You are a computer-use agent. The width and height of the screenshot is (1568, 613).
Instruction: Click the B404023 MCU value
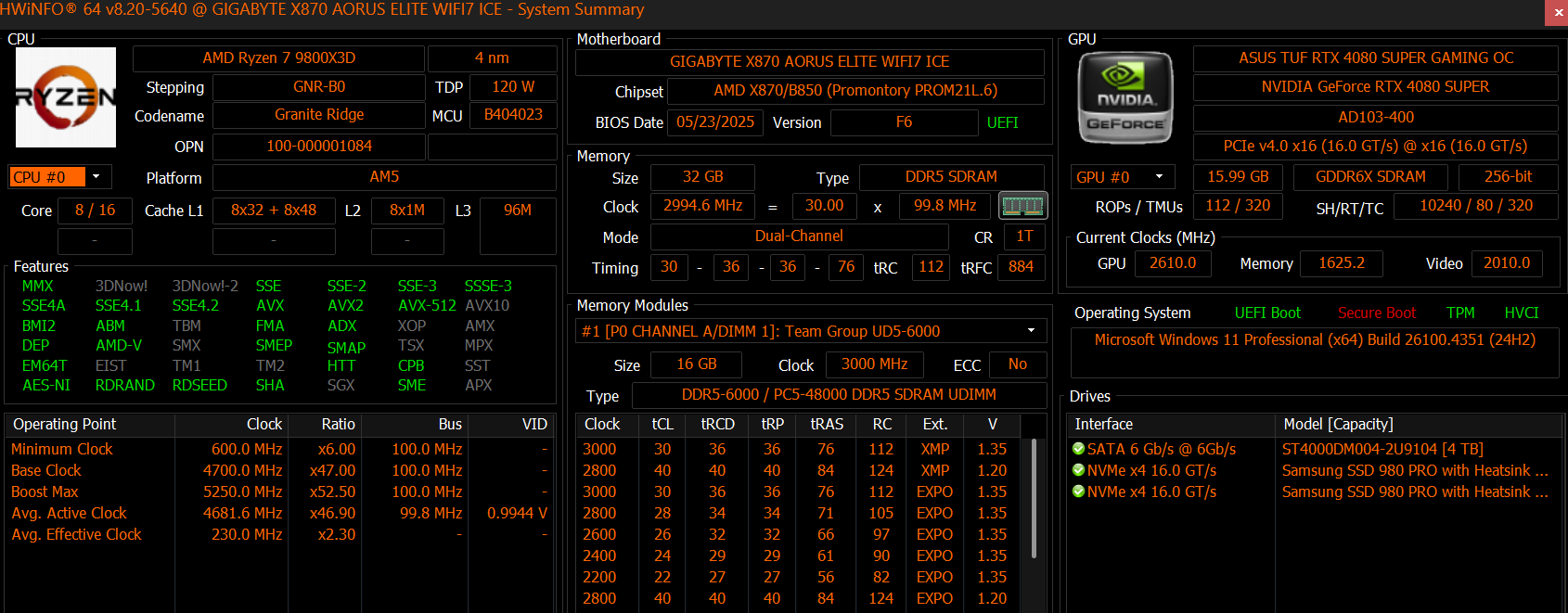tap(513, 115)
